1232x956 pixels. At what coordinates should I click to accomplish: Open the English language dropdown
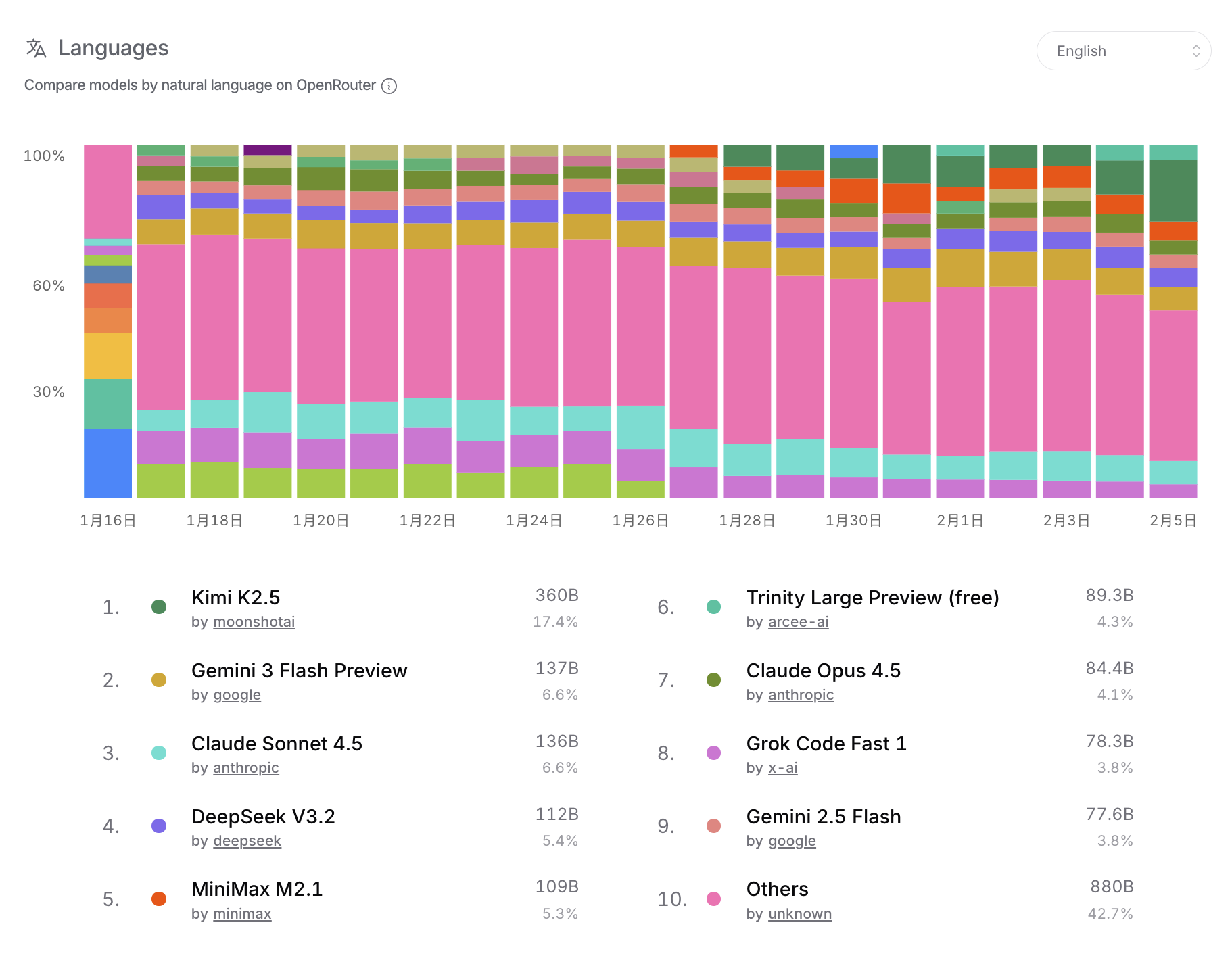pos(1122,51)
